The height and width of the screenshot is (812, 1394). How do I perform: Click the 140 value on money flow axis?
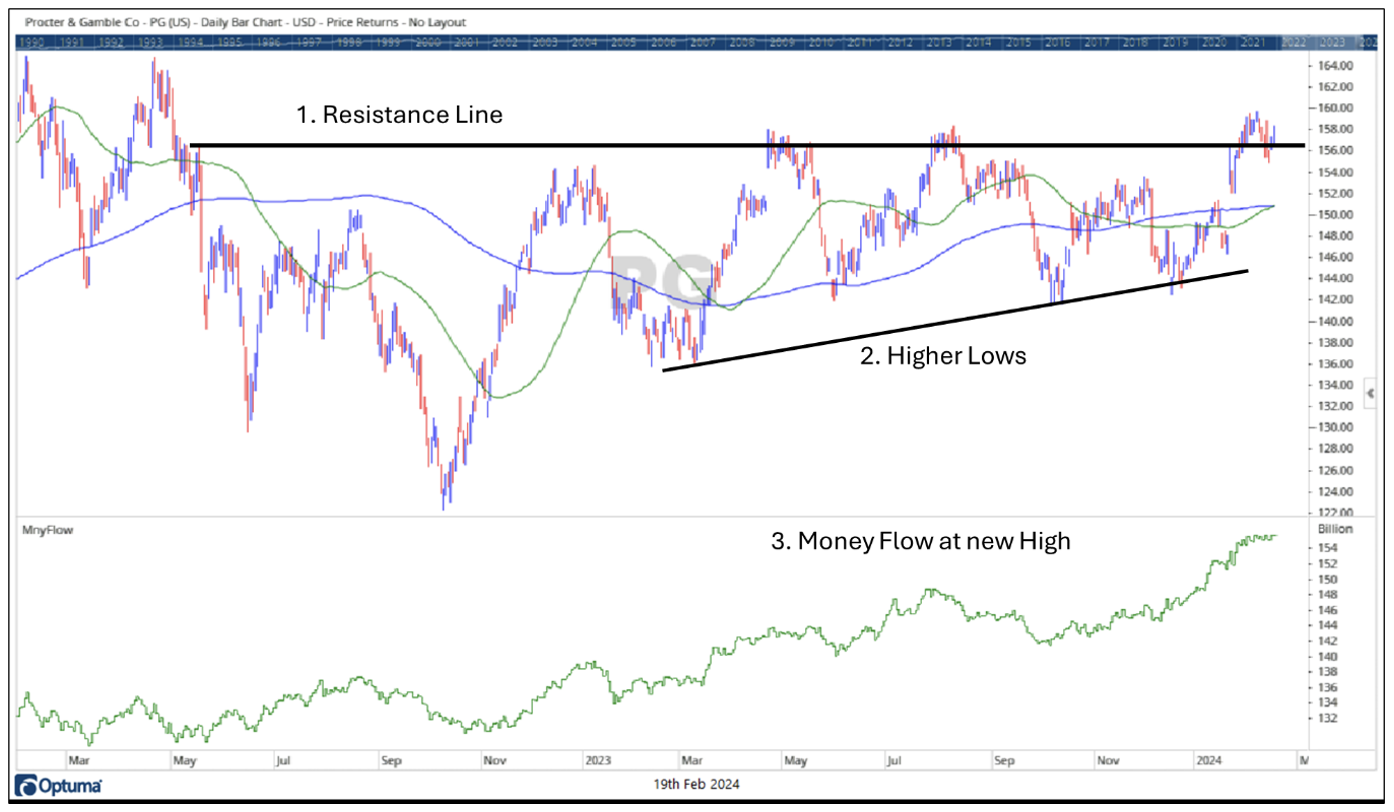(x=1328, y=656)
